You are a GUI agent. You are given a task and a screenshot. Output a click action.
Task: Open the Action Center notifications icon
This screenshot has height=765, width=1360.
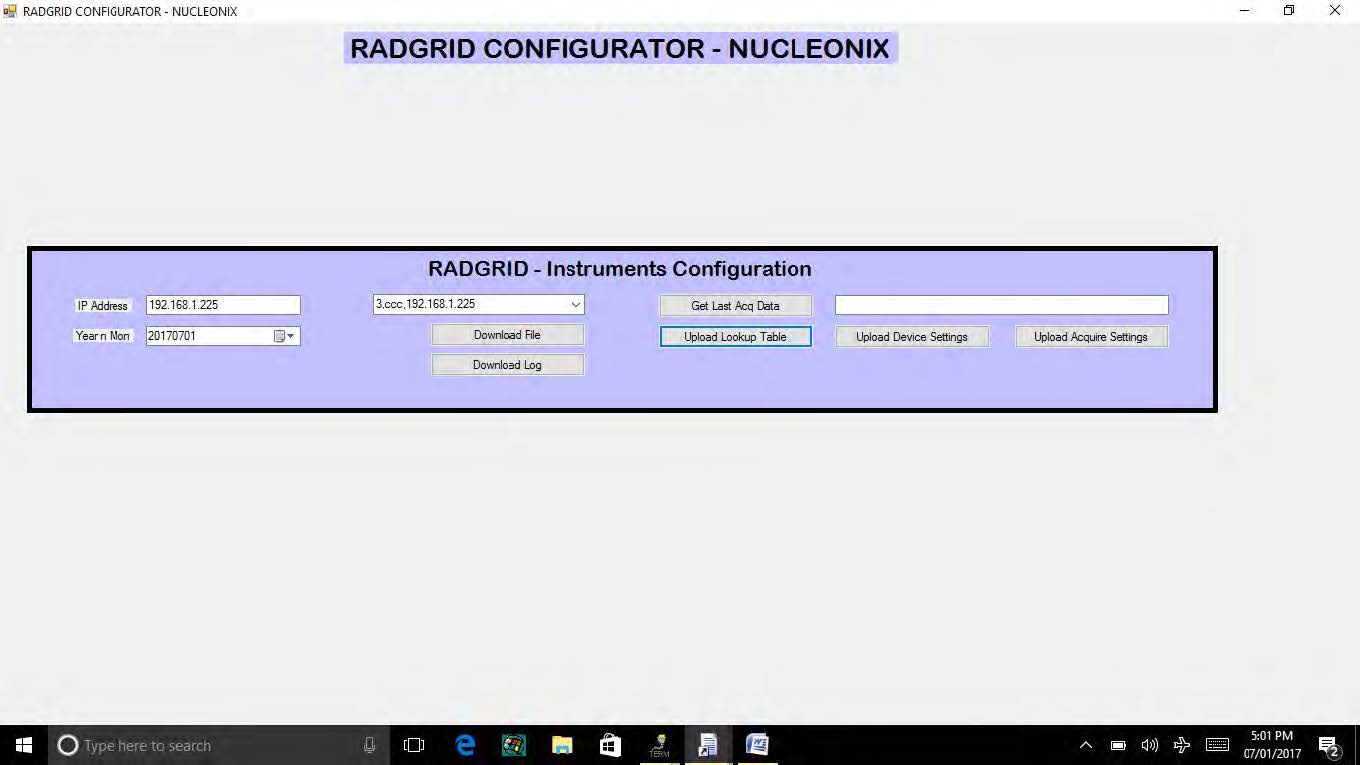(1329, 746)
